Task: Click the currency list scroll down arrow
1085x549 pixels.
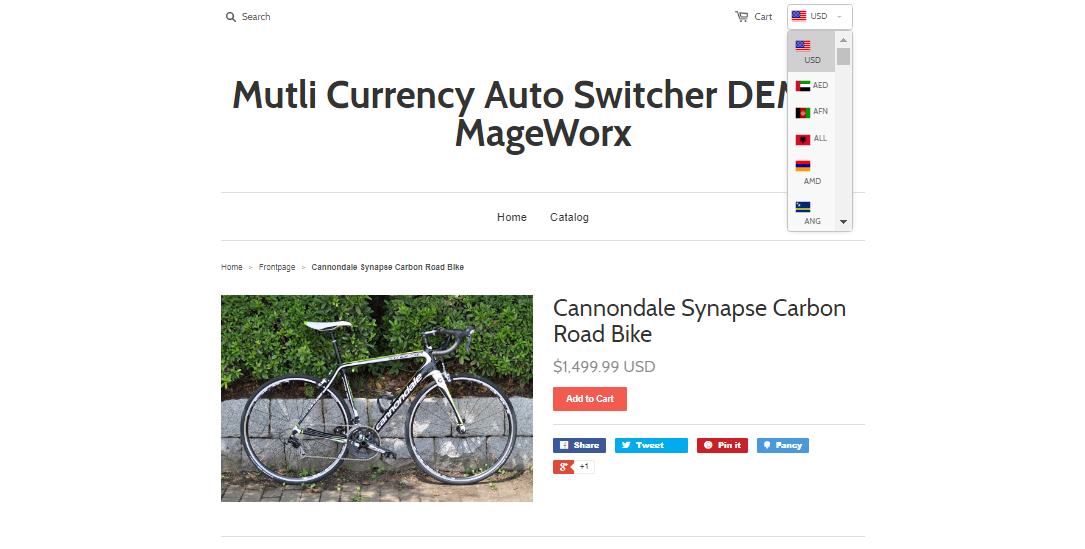Action: pyautogui.click(x=843, y=222)
